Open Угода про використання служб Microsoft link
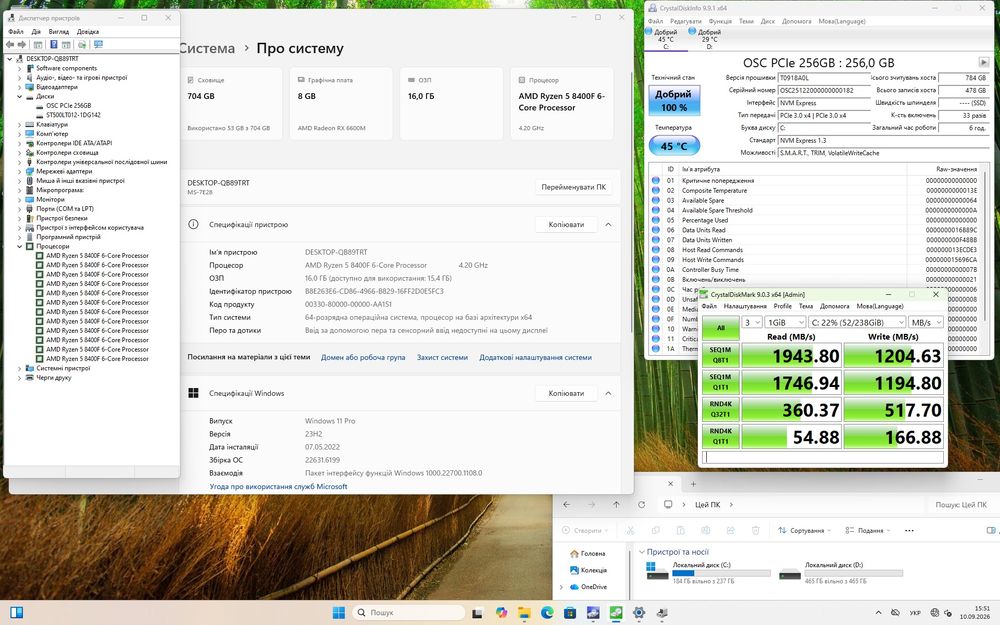The width and height of the screenshot is (1000, 625). click(x=278, y=487)
